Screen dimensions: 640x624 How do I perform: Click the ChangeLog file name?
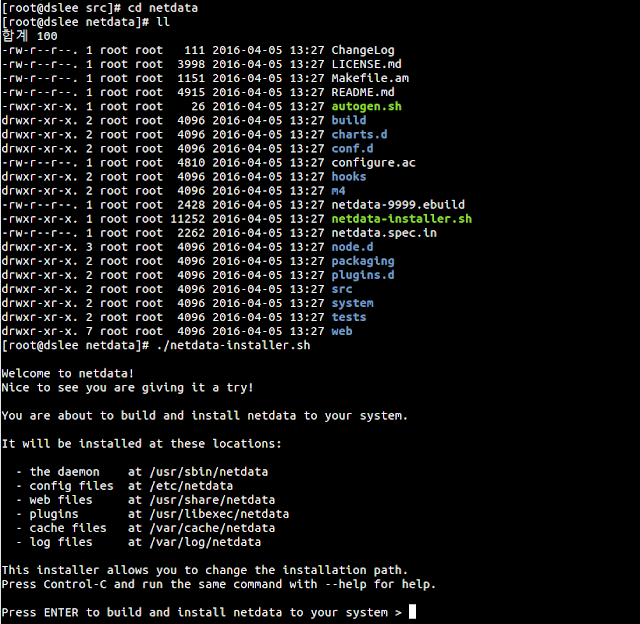pyautogui.click(x=362, y=50)
